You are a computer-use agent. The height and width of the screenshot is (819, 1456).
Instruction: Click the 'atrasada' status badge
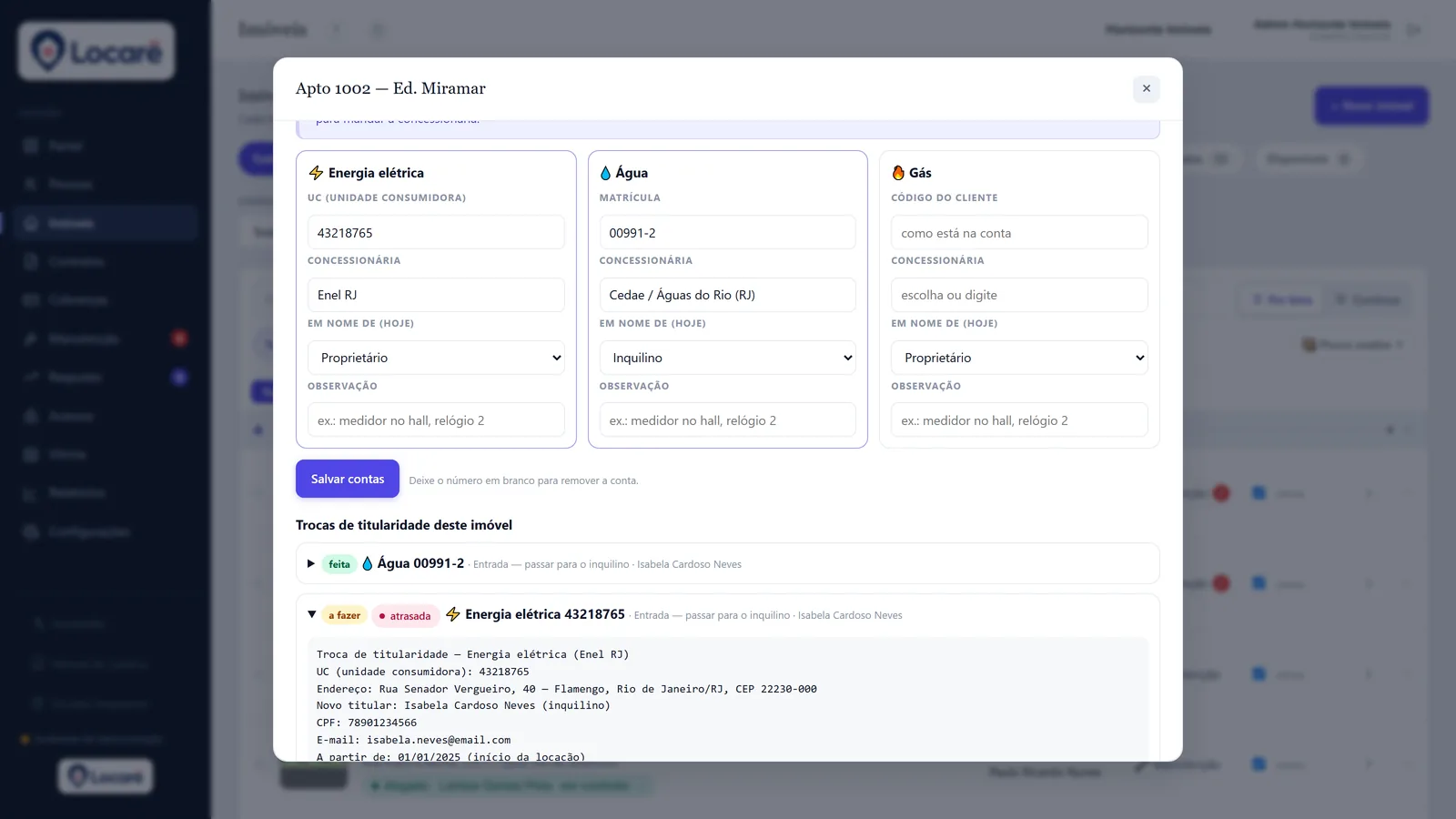(x=405, y=616)
